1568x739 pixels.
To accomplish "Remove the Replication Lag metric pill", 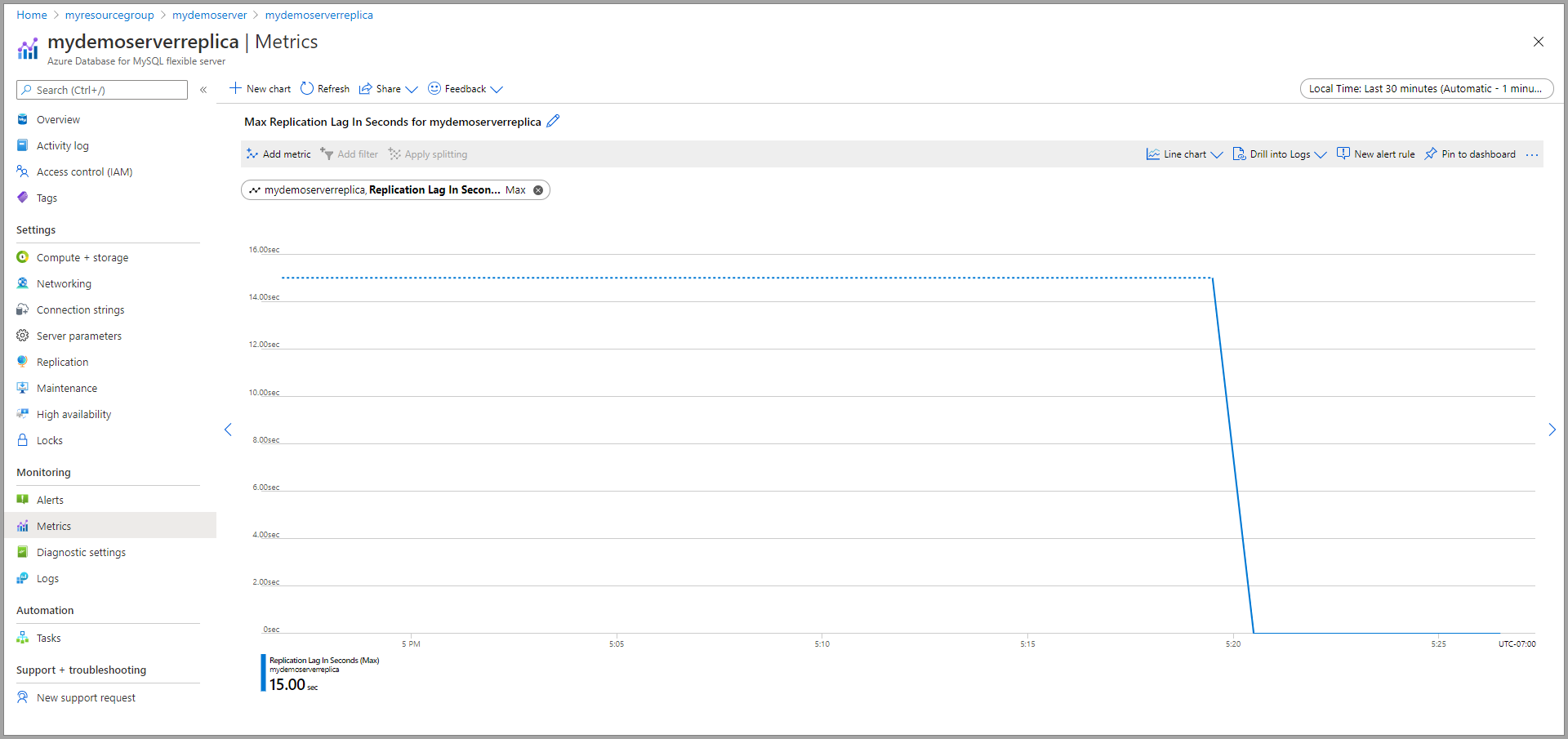I will pos(538,190).
